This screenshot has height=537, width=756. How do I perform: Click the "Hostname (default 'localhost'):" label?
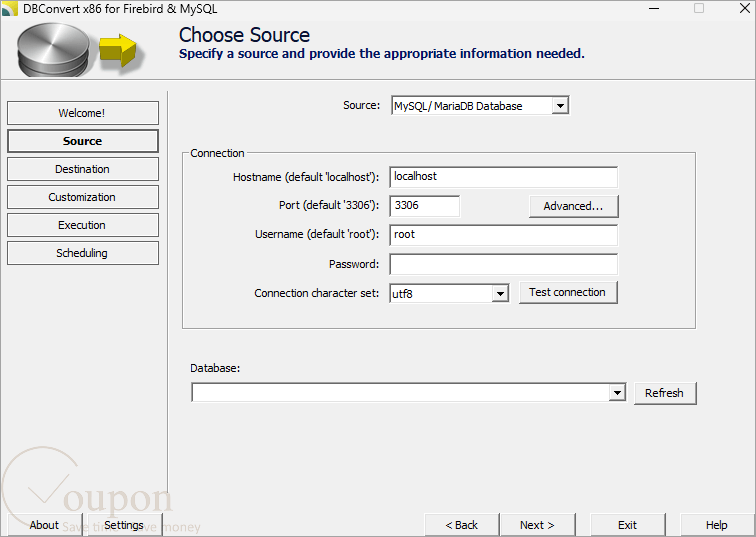tap(306, 177)
